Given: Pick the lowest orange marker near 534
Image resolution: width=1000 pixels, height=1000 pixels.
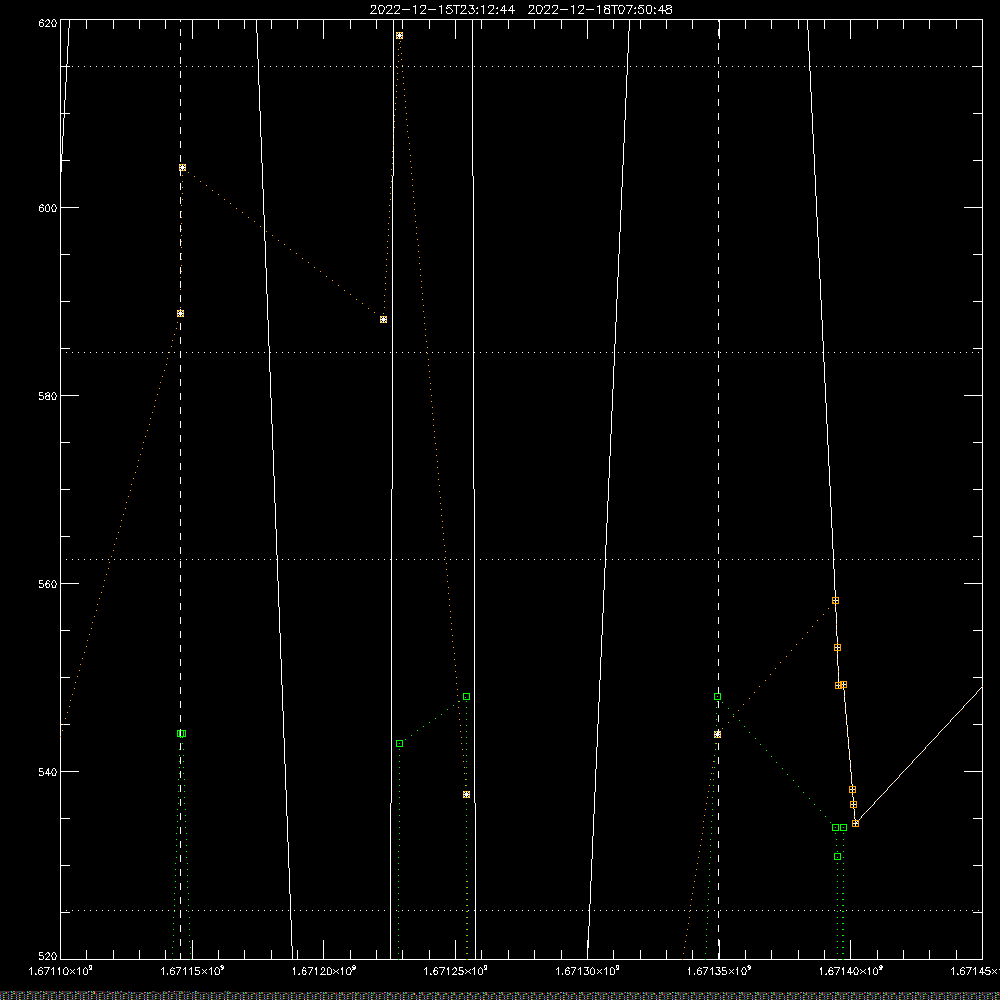Looking at the screenshot, I should click(x=855, y=823).
